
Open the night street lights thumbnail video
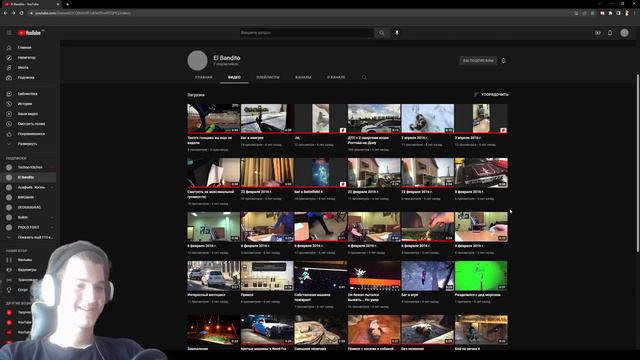point(213,330)
